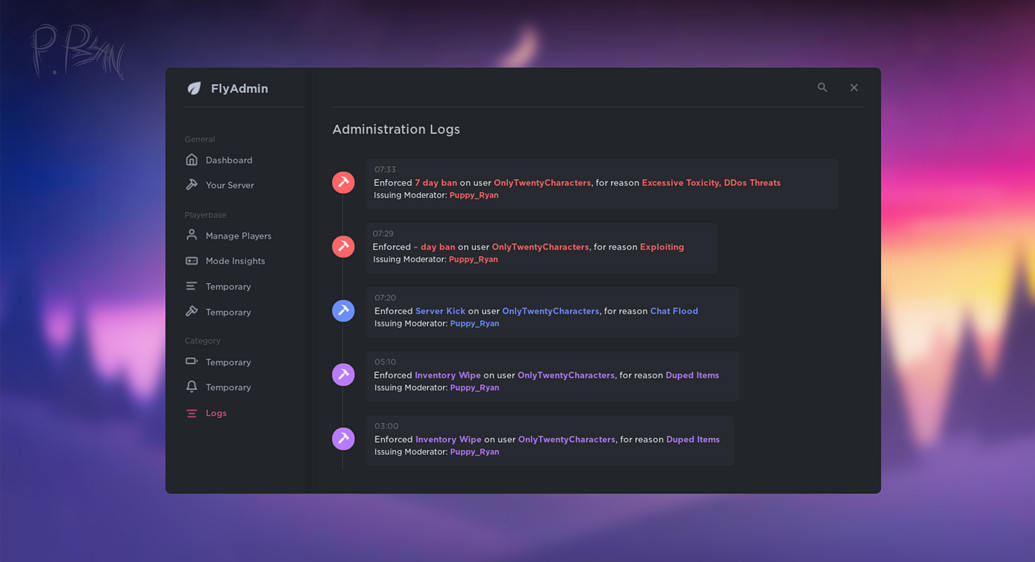This screenshot has width=1035, height=562.
Task: Click the battery icon beside Category Temporary
Action: tap(191, 361)
